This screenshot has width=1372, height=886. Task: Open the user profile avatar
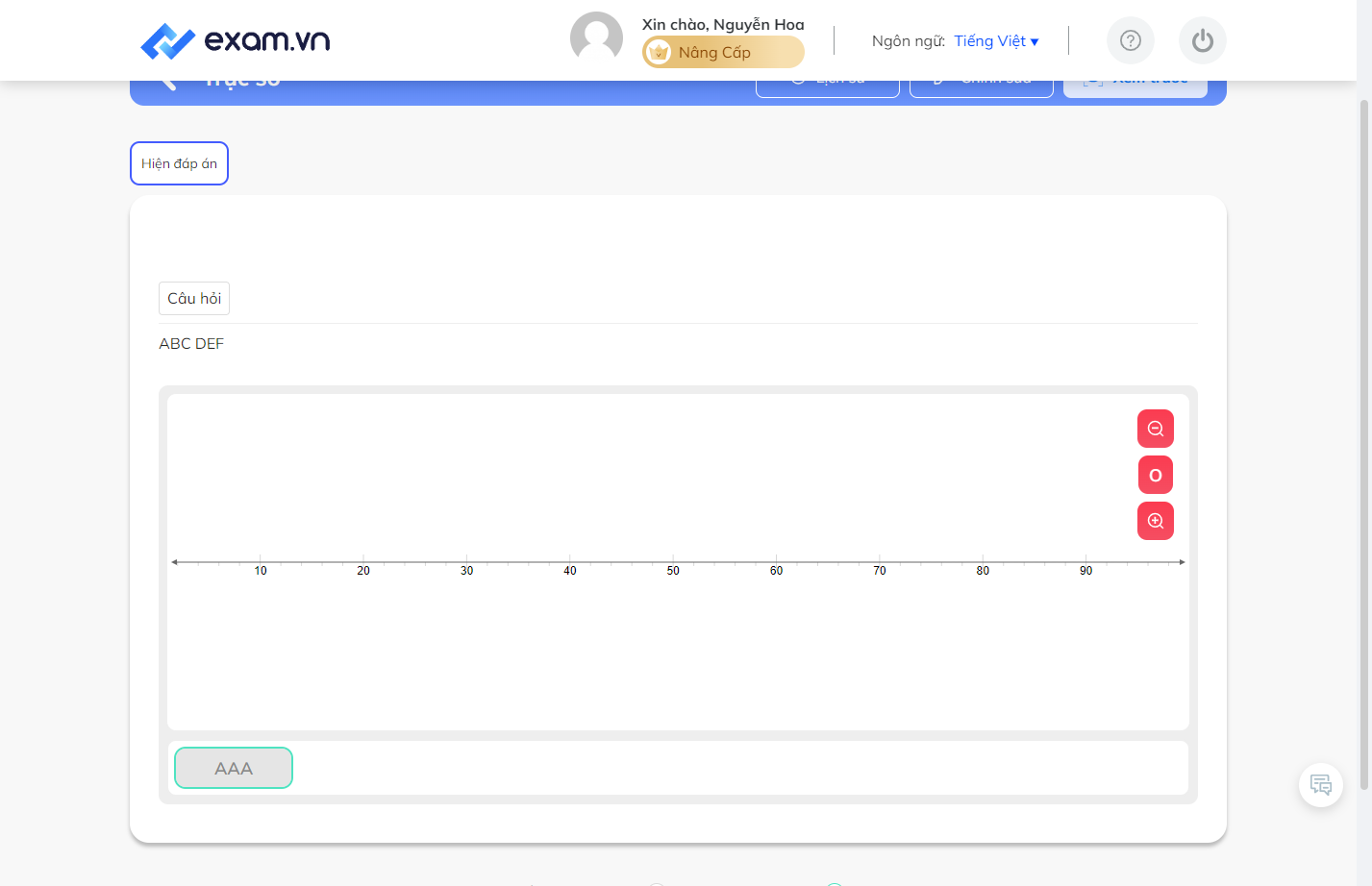pyautogui.click(x=596, y=38)
